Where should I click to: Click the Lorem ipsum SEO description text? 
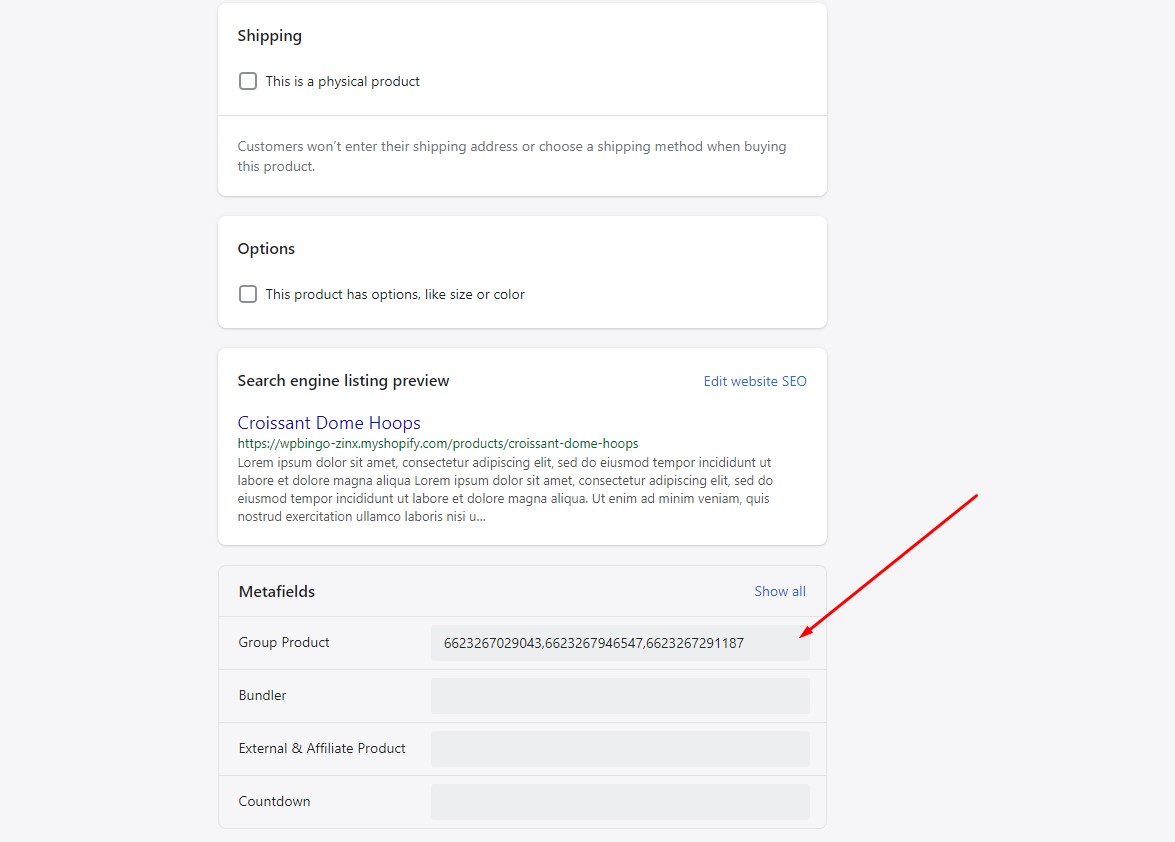coord(504,490)
